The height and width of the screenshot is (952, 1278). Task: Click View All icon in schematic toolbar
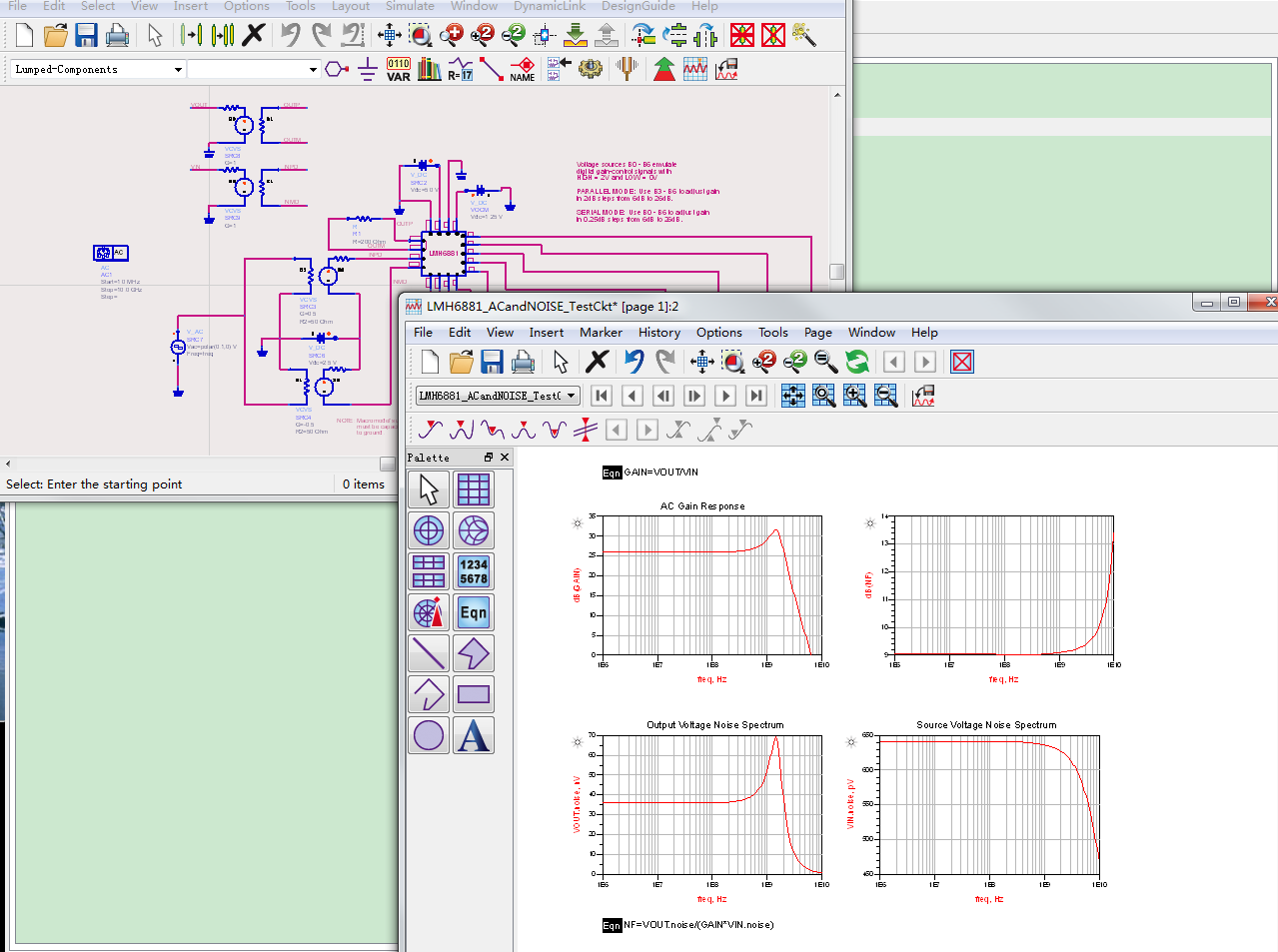[390, 35]
